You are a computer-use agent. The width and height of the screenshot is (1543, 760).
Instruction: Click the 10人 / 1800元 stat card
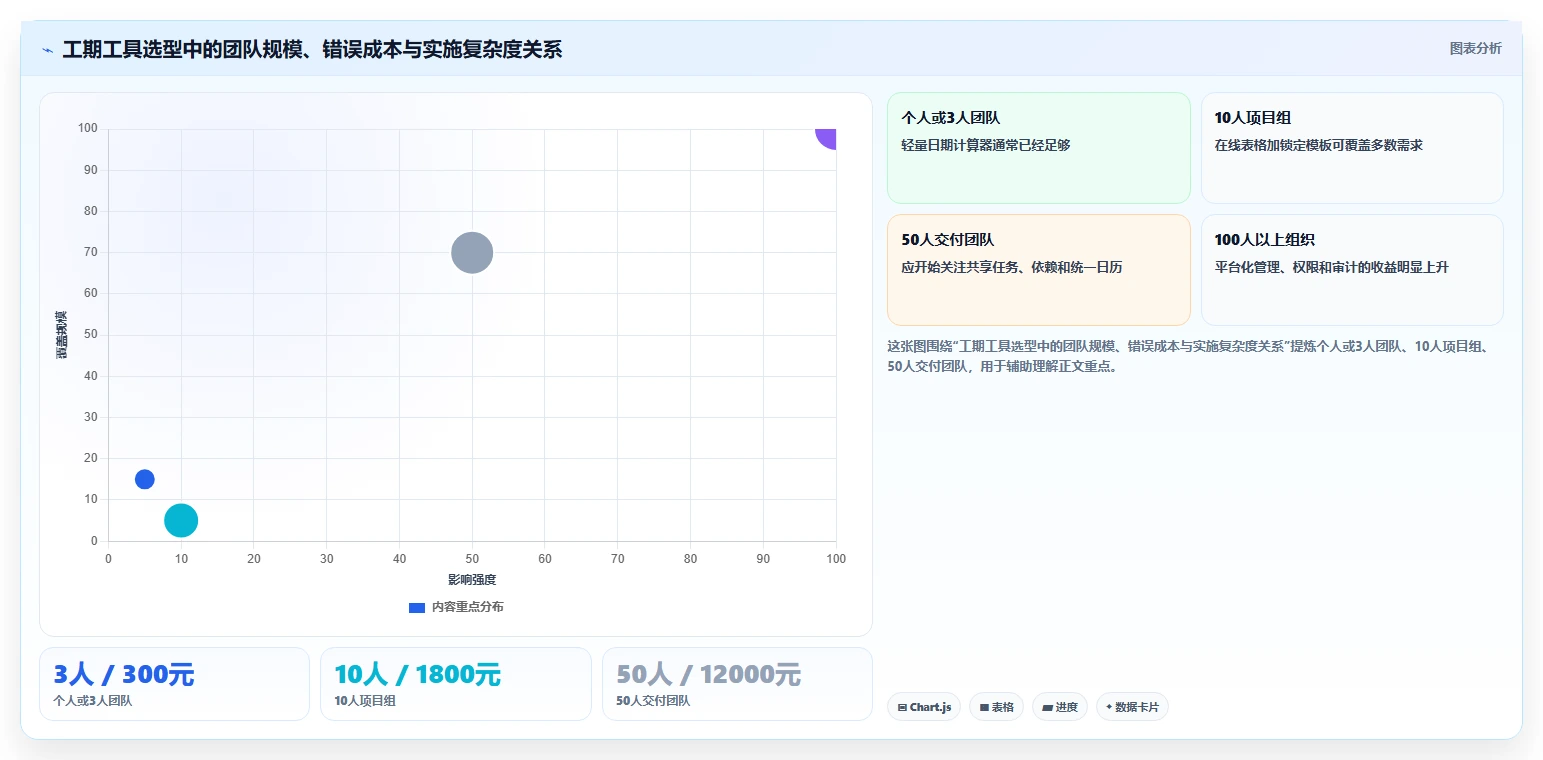pyautogui.click(x=456, y=684)
